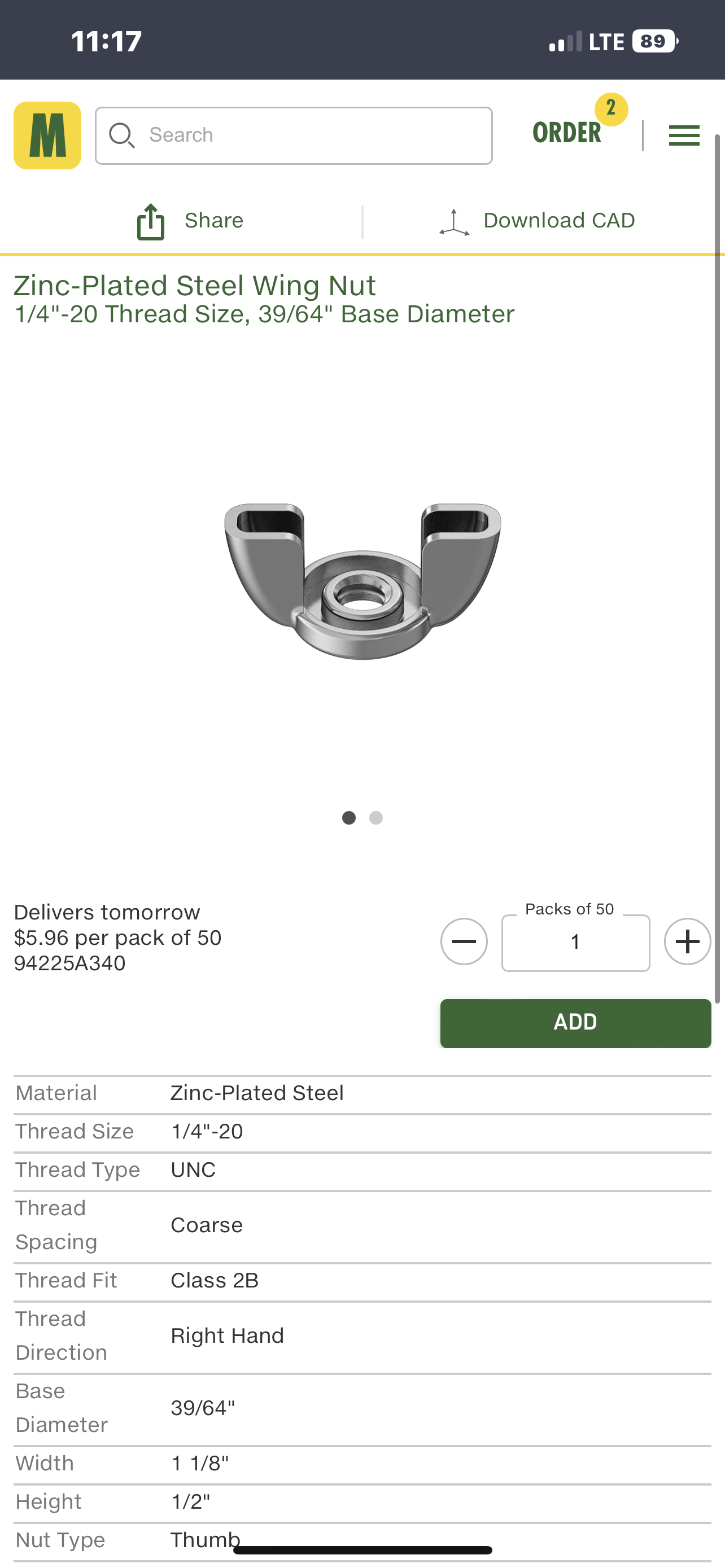Click the Packs of 50 quantity field

[x=575, y=942]
